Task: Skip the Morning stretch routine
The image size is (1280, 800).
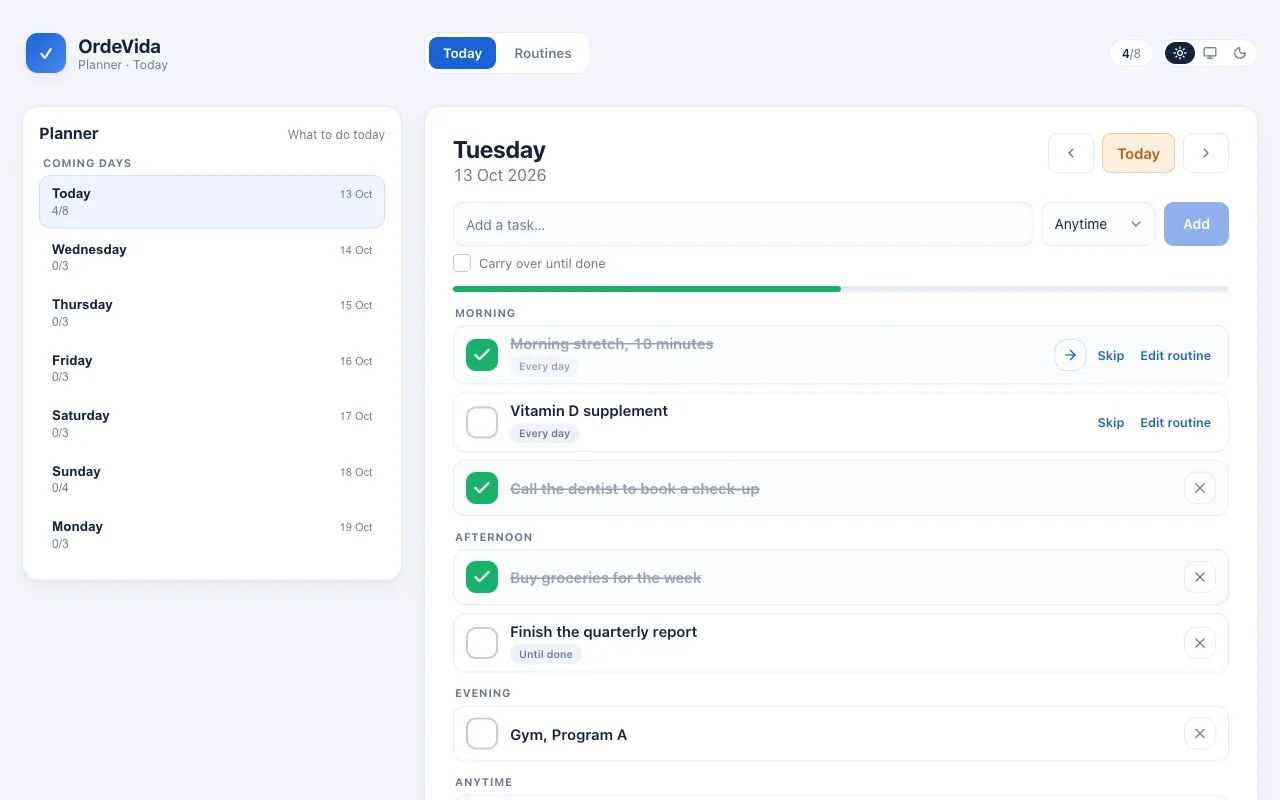Action: [1111, 355]
